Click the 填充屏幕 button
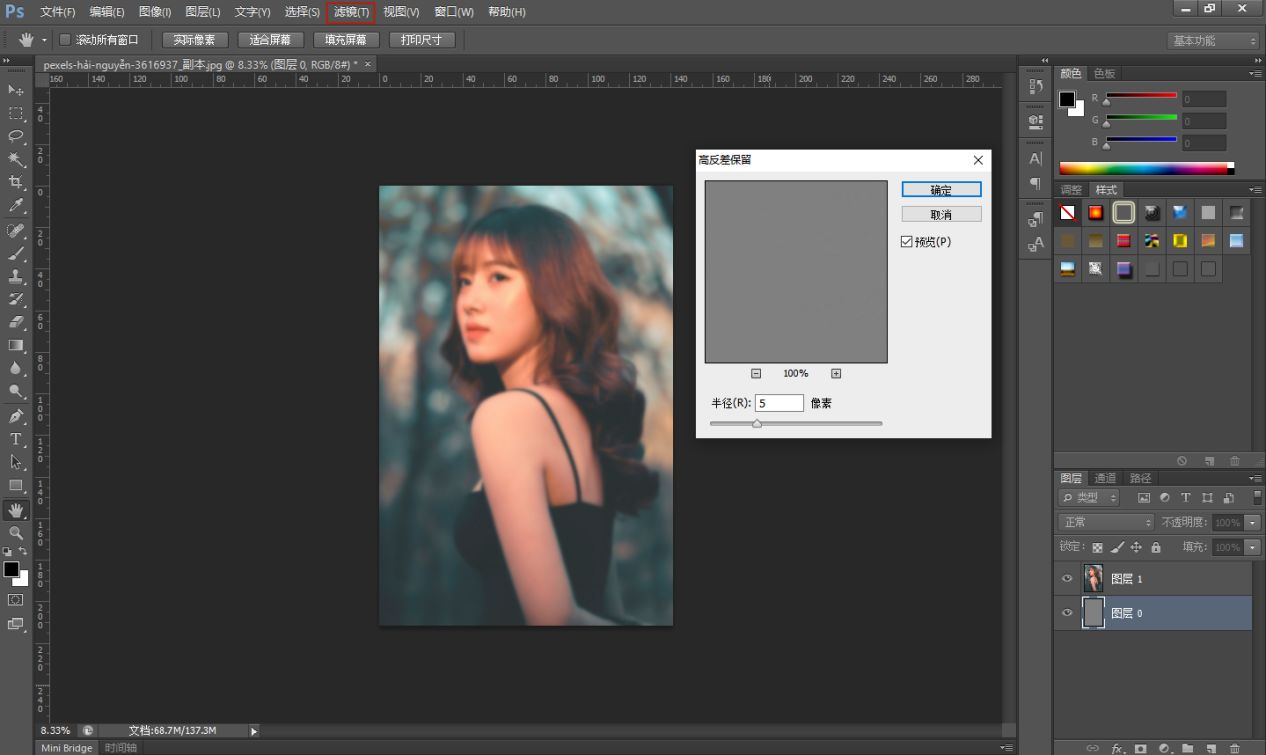Viewport: 1266px width, 755px height. click(346, 40)
